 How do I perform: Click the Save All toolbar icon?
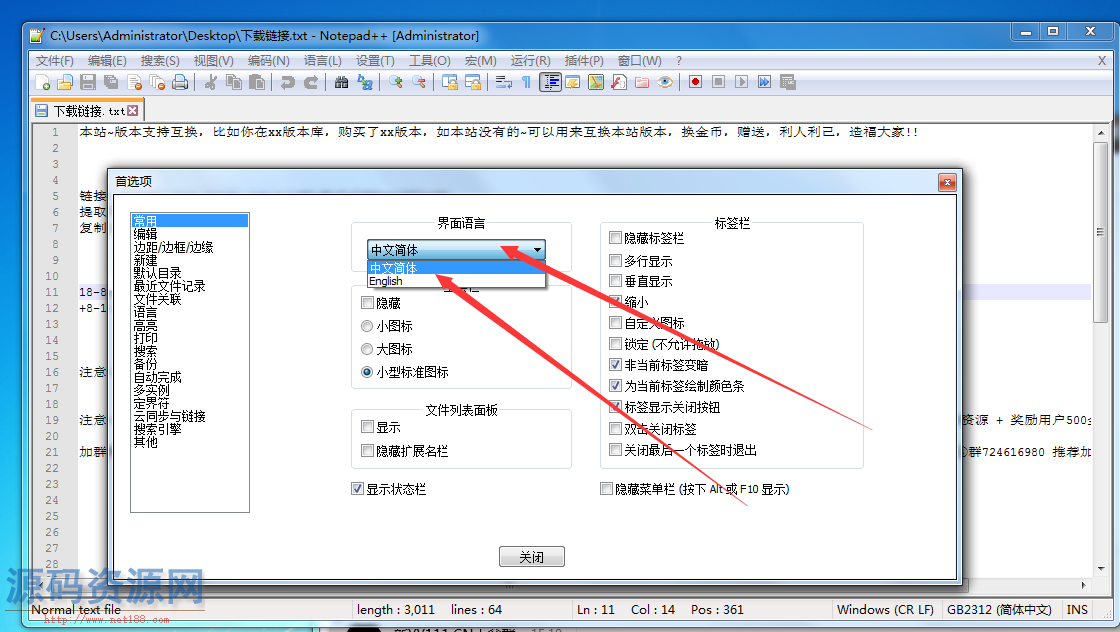tap(111, 82)
